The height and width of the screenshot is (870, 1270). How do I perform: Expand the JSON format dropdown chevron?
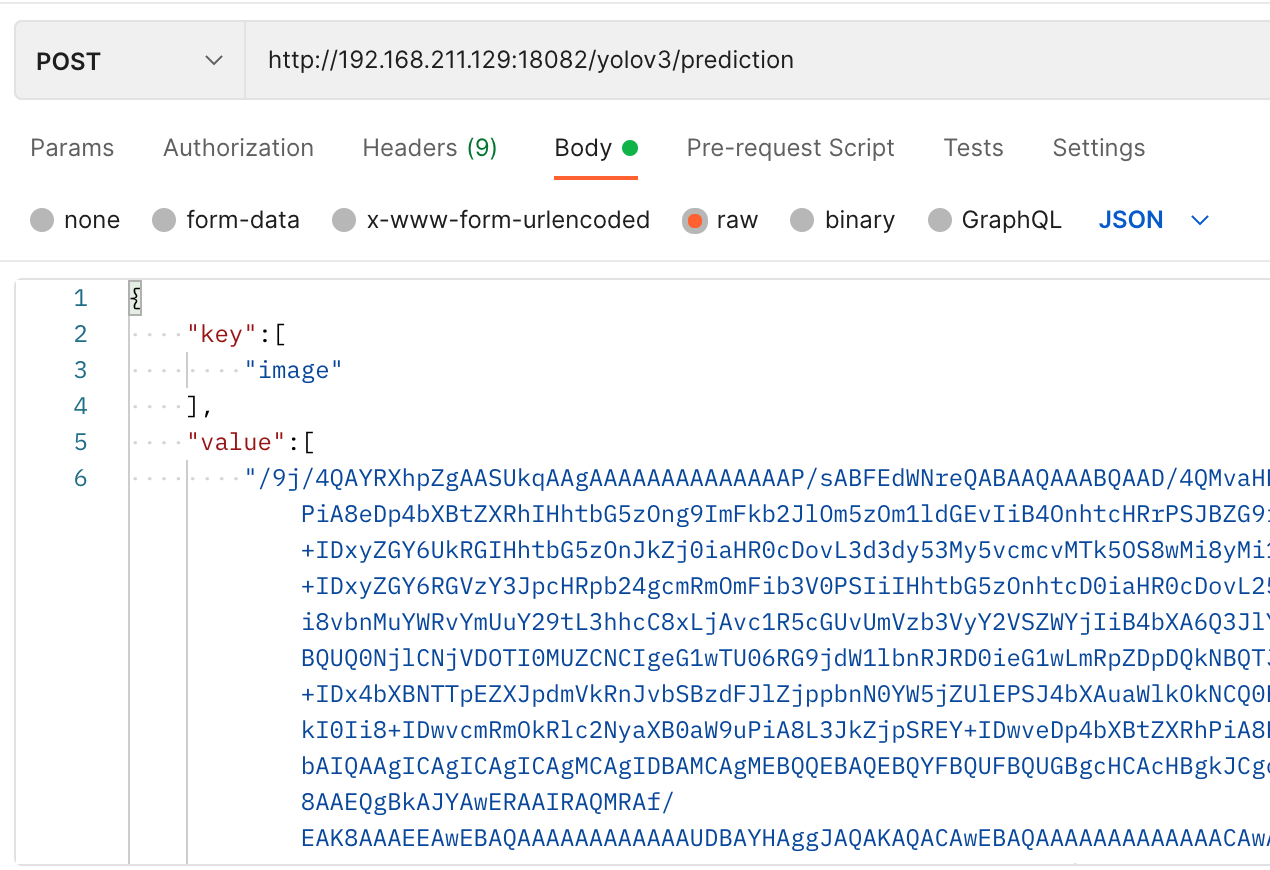tap(1200, 220)
